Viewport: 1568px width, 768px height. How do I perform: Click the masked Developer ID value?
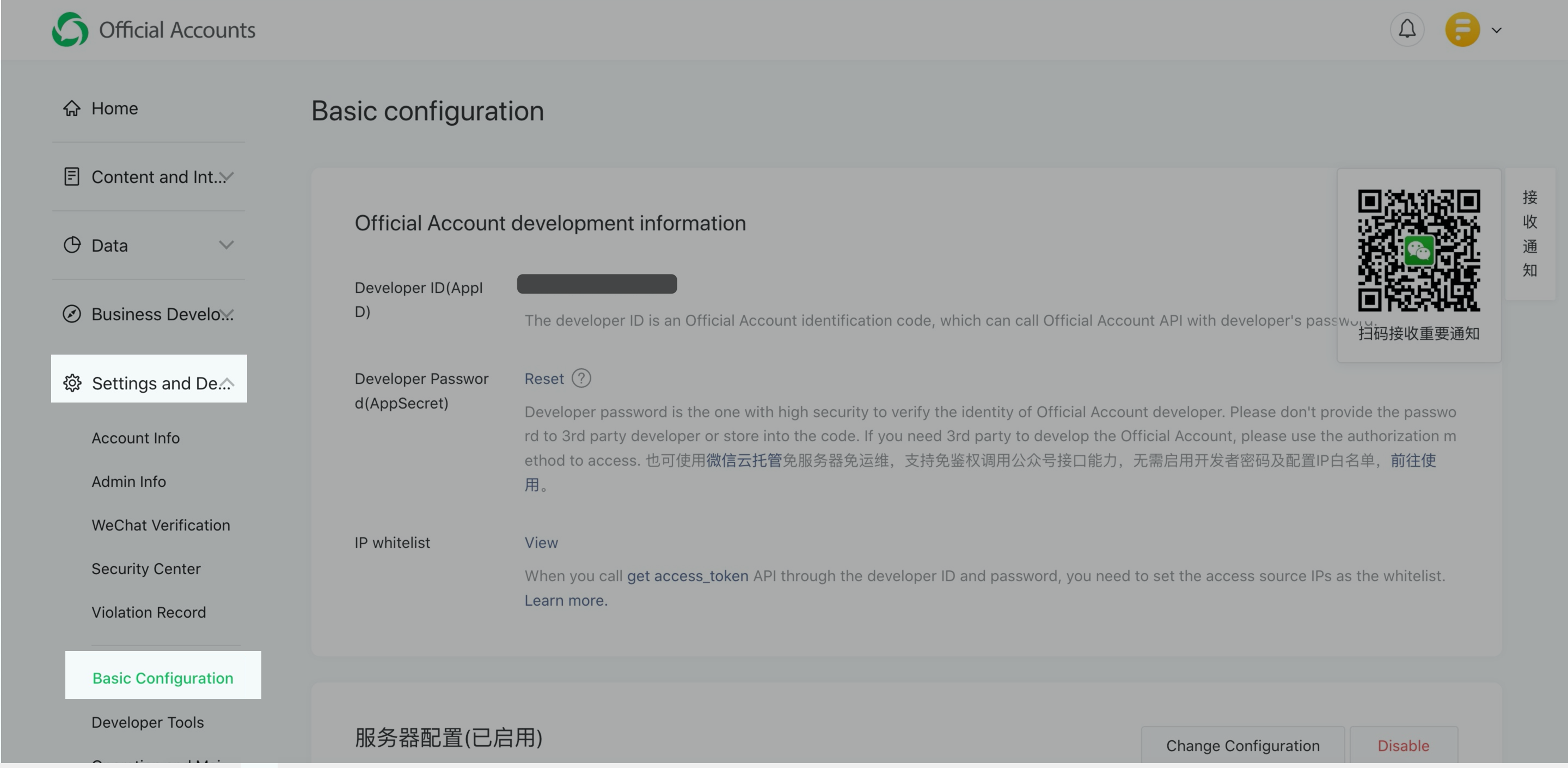[x=597, y=284]
